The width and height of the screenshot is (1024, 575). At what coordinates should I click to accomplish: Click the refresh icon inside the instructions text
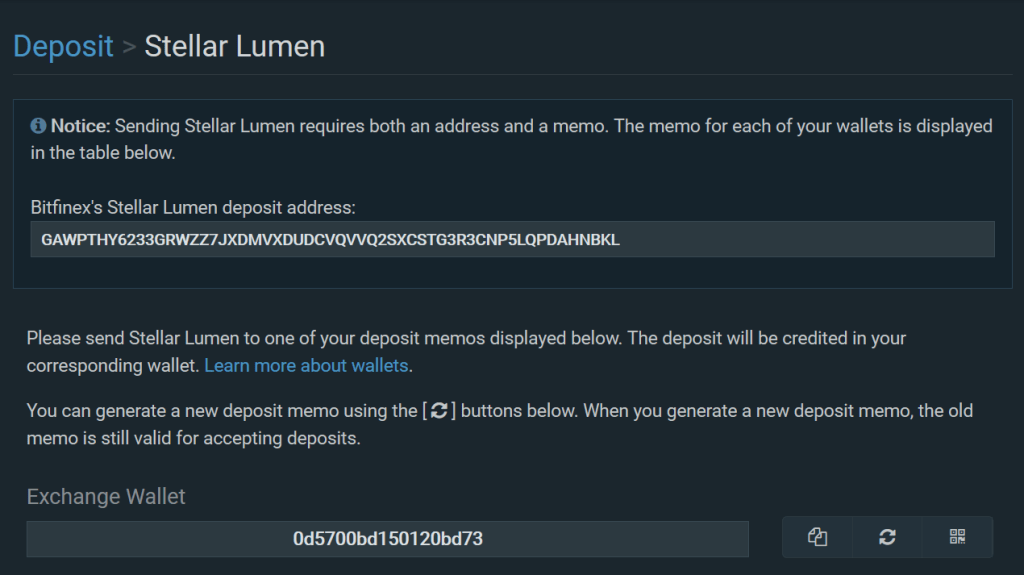439,410
